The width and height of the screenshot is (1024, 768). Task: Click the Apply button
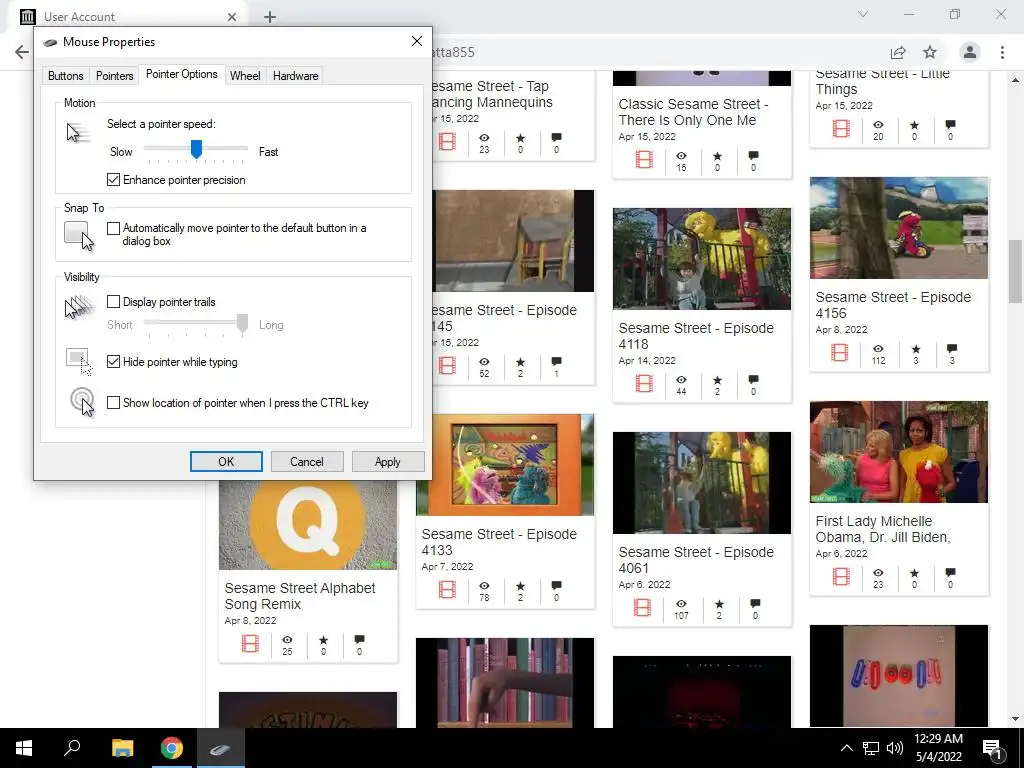(387, 462)
